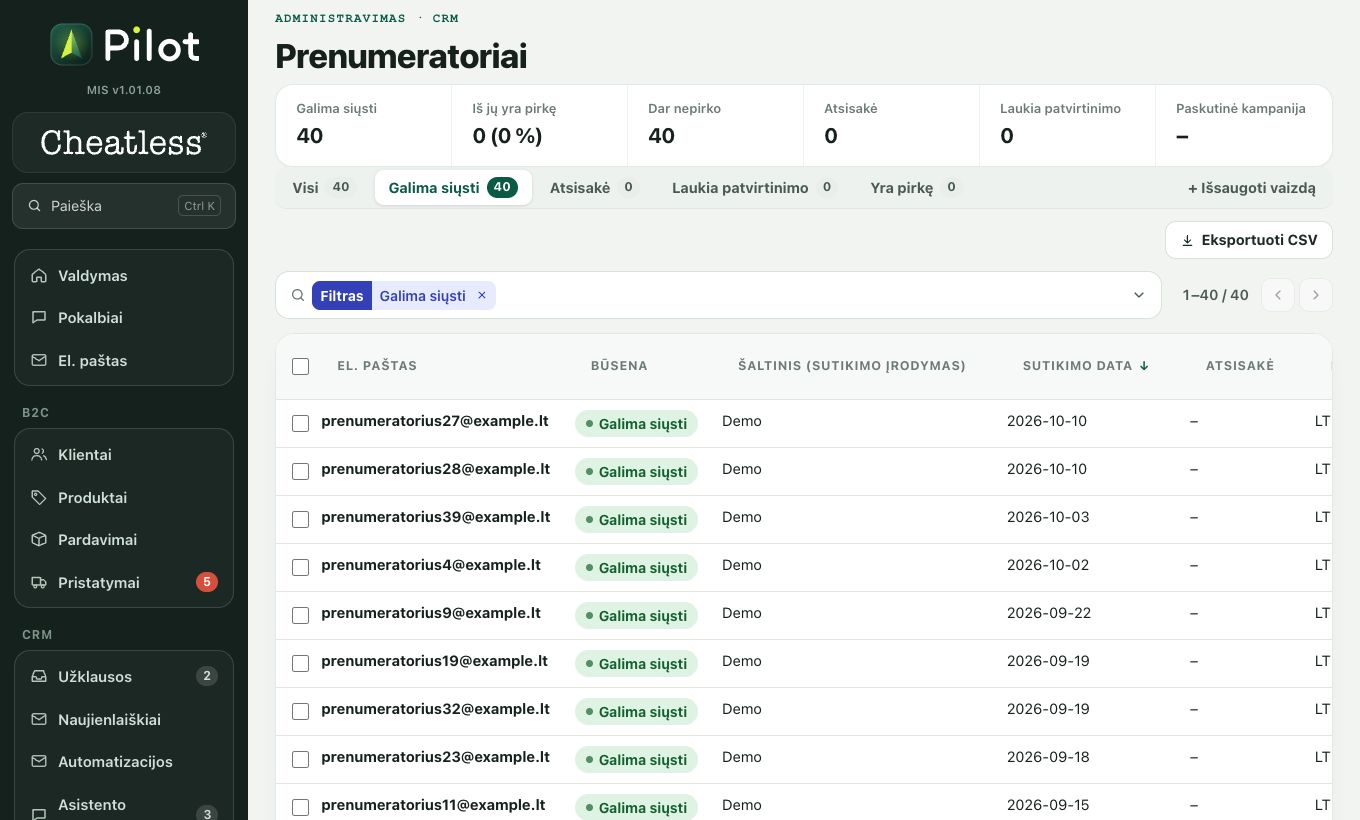The width and height of the screenshot is (1360, 820).
Task: Select the Laukia patvirtinimo tab
Action: [754, 187]
